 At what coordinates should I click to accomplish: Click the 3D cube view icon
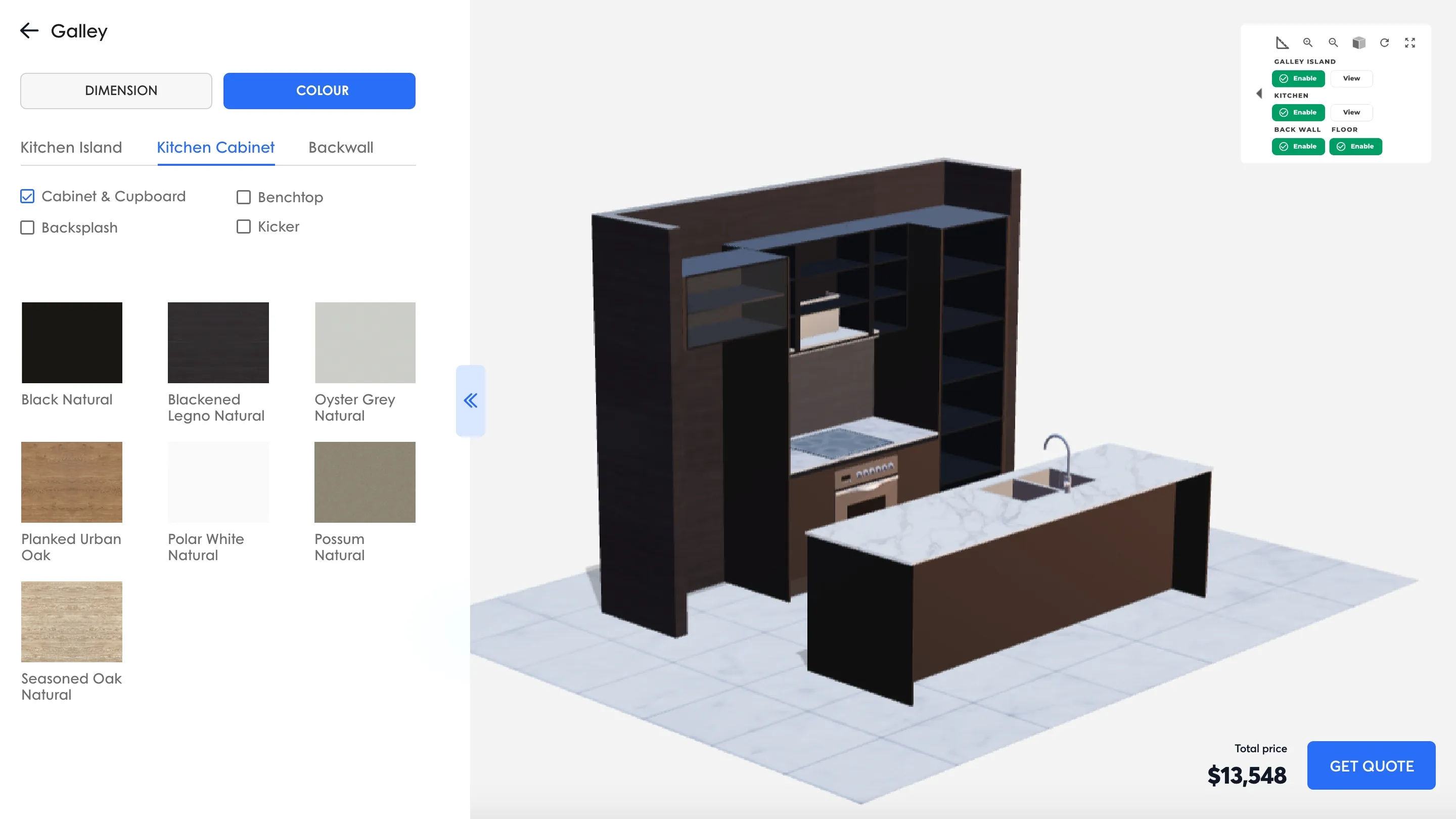point(1359,43)
